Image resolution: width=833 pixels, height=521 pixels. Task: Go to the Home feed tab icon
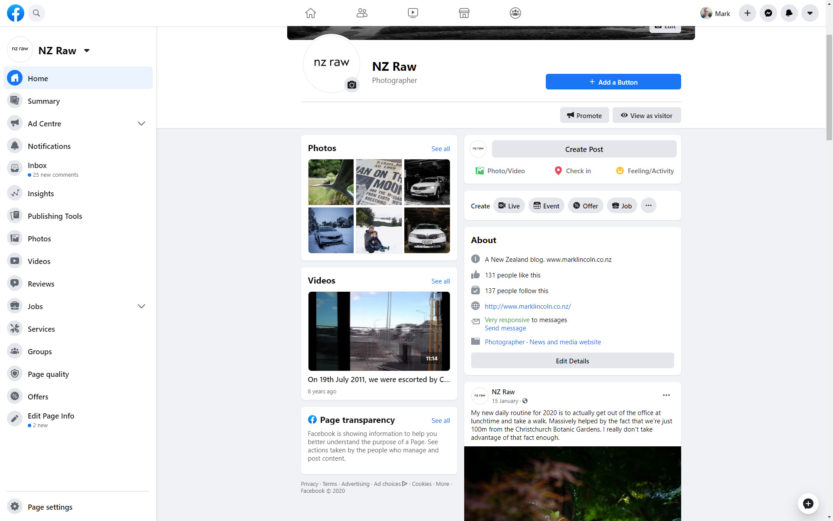[311, 13]
